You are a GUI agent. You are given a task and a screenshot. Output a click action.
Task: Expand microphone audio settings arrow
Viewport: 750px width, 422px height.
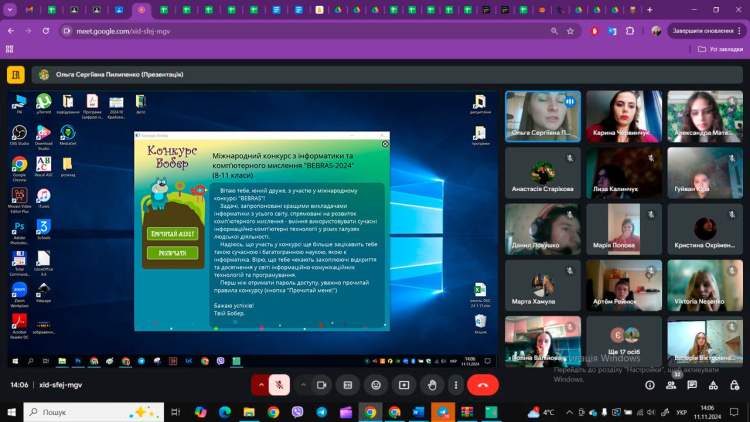click(262, 385)
